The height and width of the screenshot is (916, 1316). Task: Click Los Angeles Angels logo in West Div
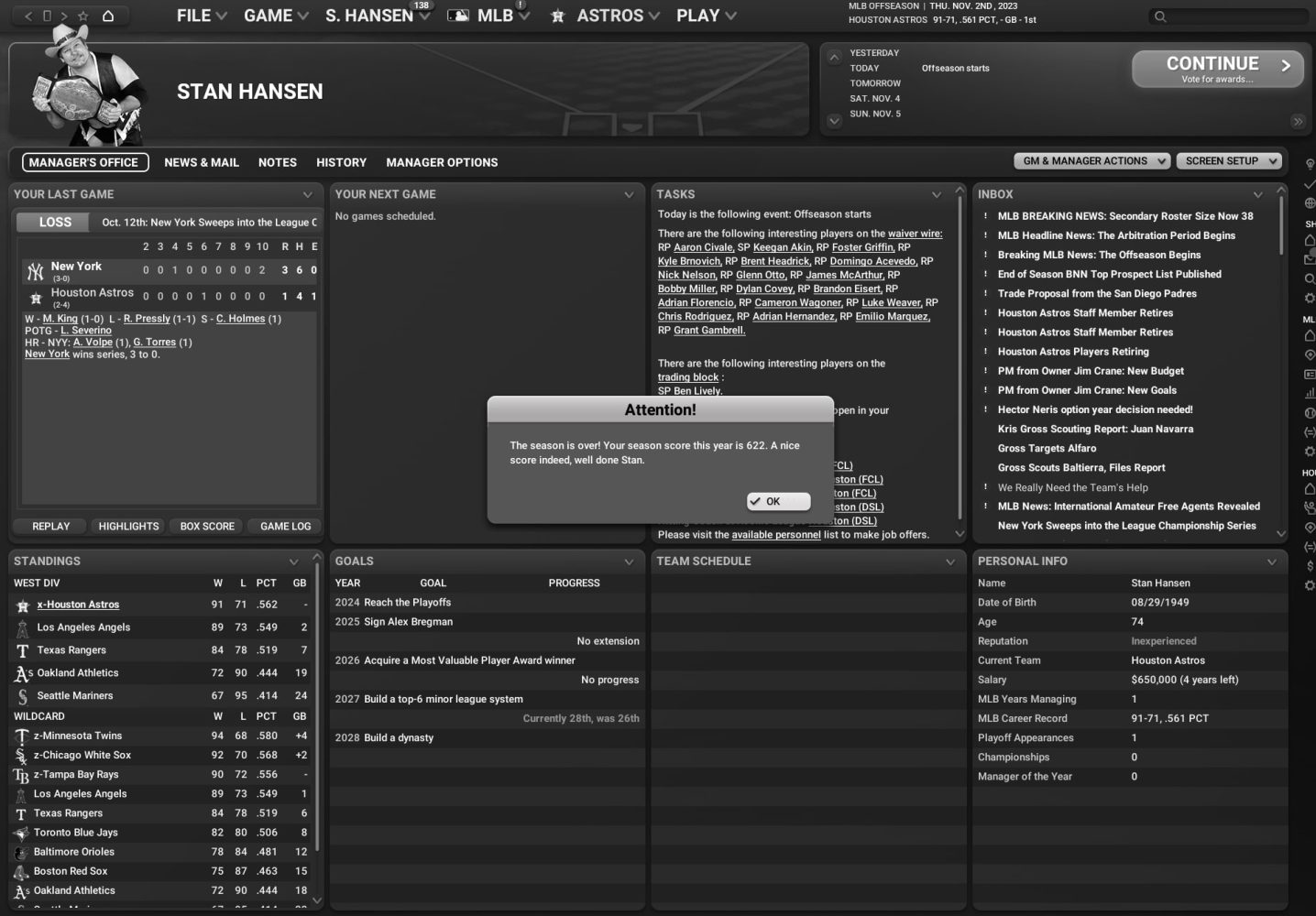pos(22,628)
